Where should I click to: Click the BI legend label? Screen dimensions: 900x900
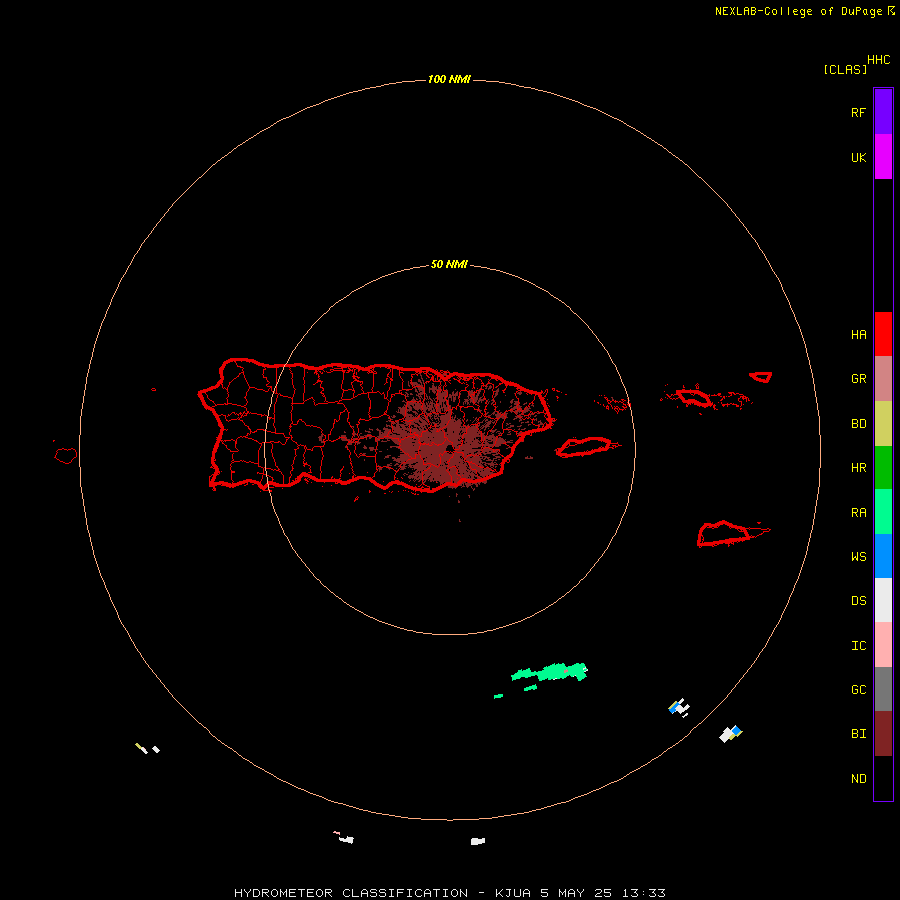[x=858, y=734]
